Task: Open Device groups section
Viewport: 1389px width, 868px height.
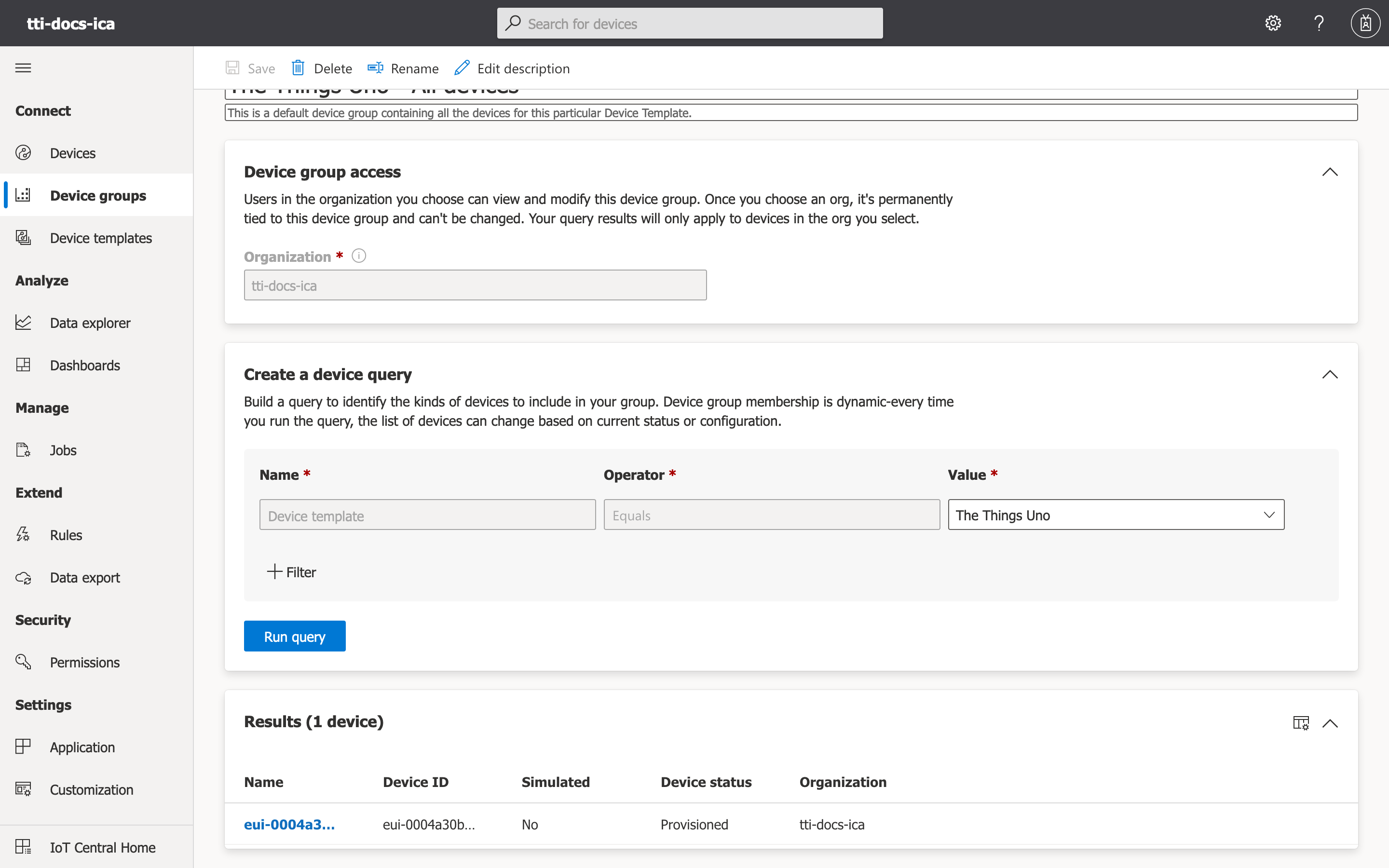Action: coord(98,195)
